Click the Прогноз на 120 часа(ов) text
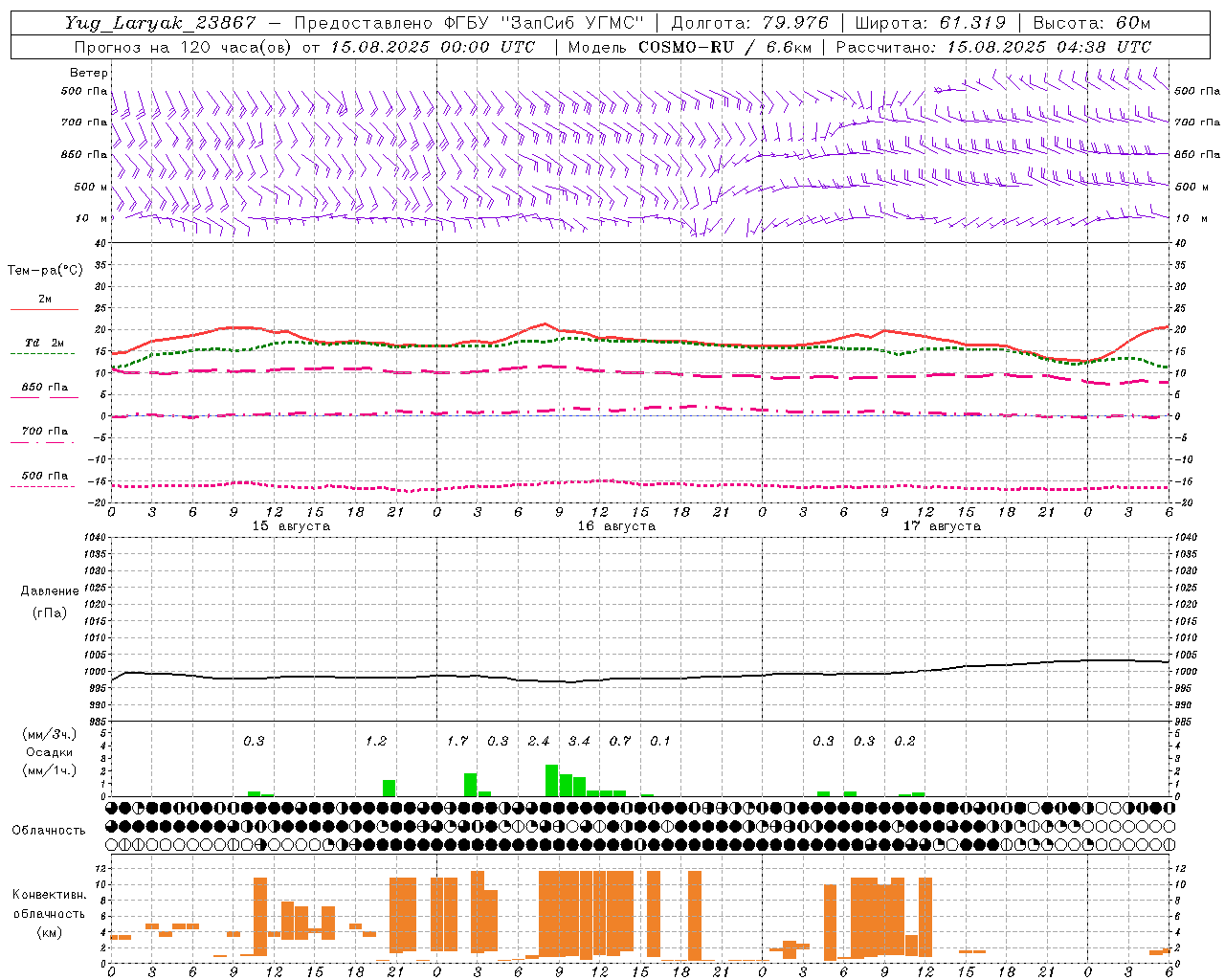The image size is (1225, 980). 184,47
